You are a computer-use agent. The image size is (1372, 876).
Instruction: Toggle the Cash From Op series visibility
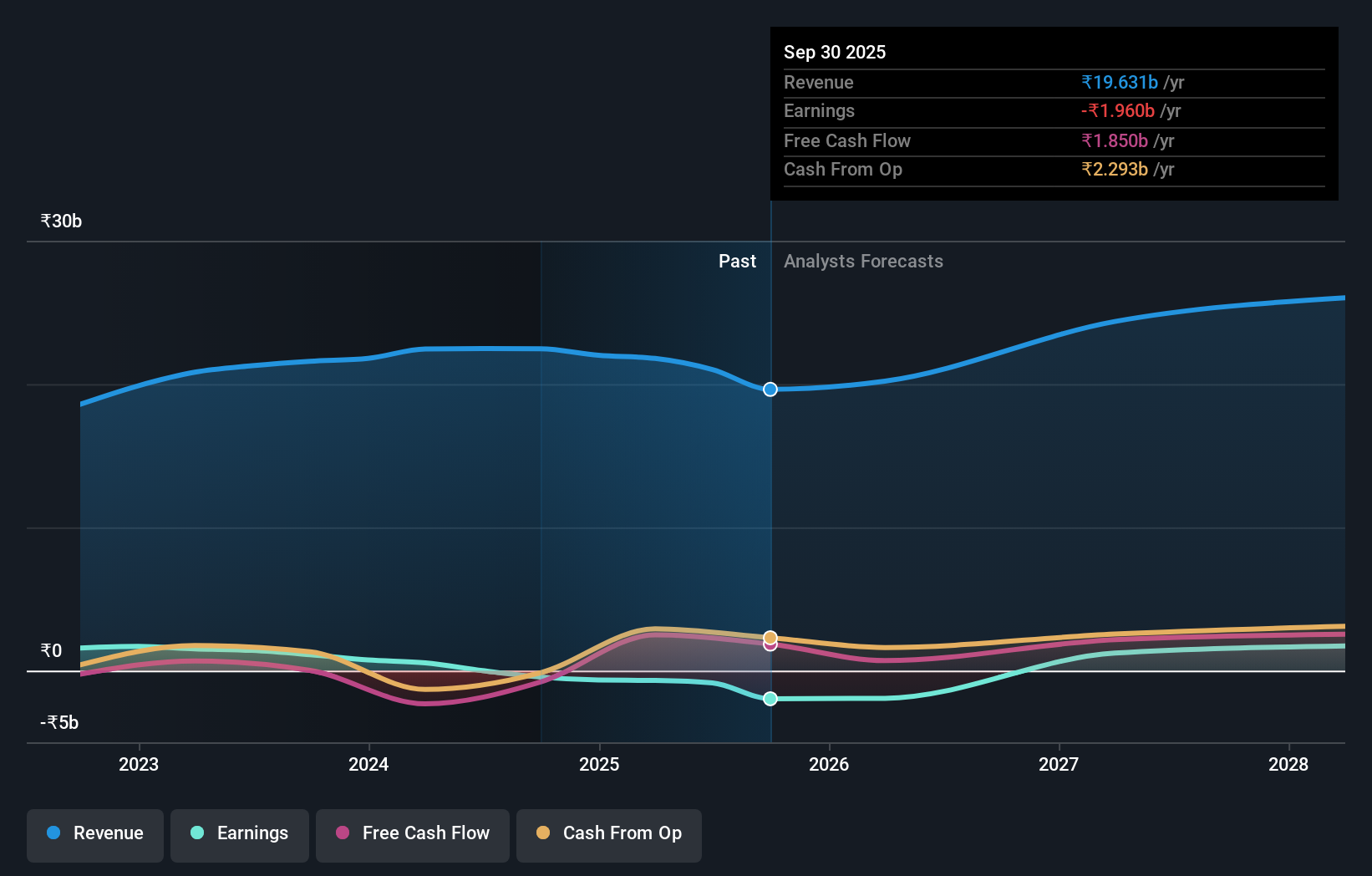(609, 835)
